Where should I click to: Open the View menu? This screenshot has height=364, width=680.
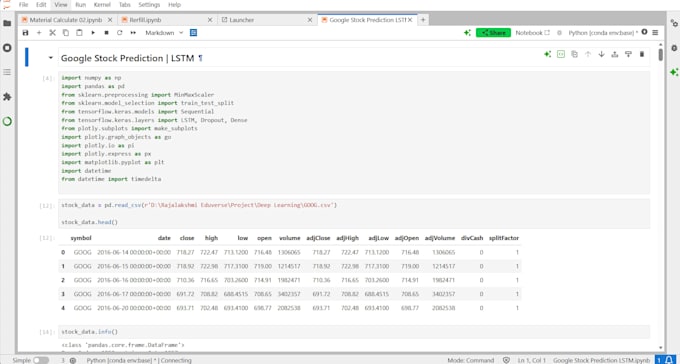61,5
